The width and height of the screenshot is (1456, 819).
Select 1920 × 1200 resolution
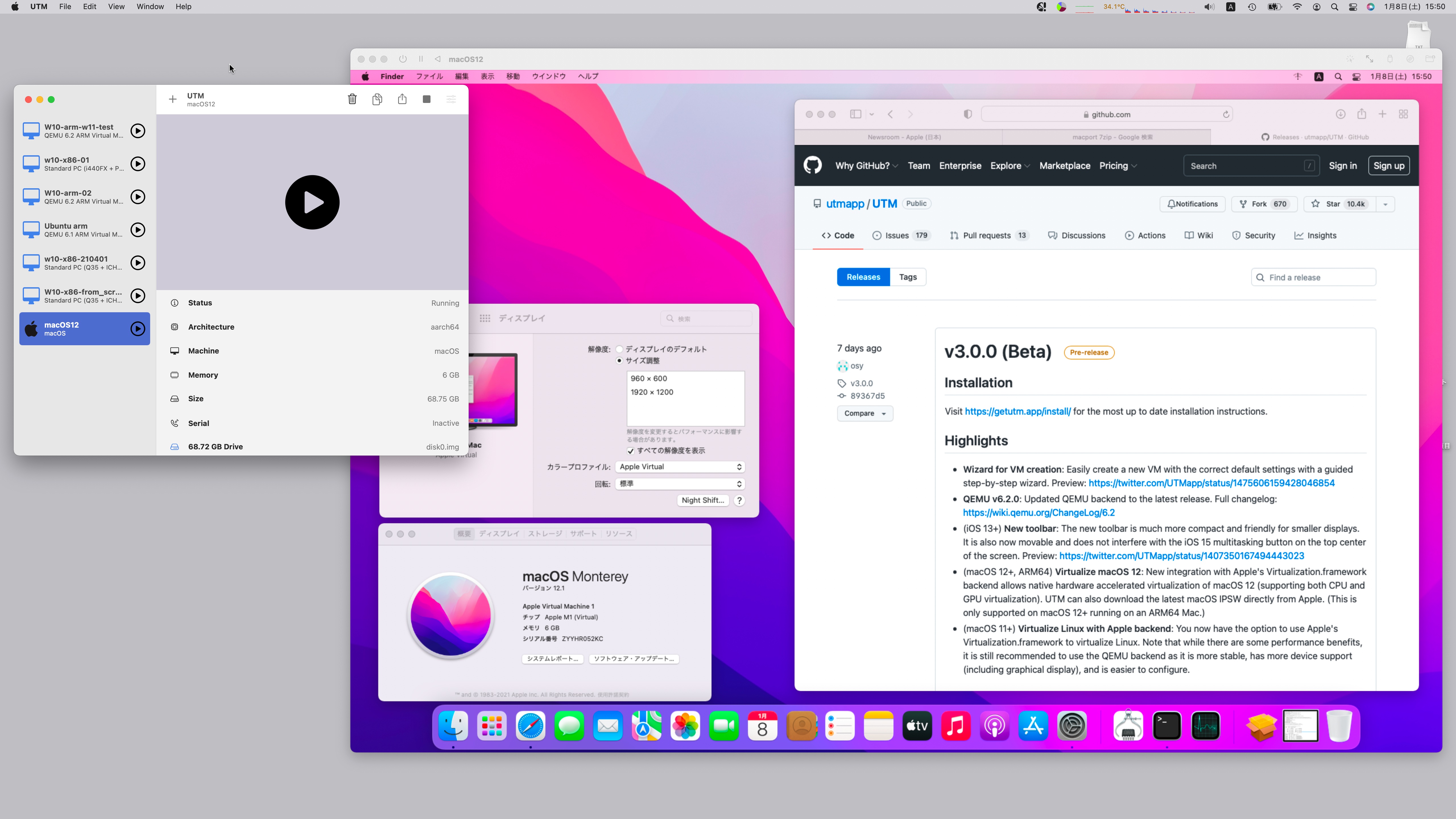[x=652, y=392]
